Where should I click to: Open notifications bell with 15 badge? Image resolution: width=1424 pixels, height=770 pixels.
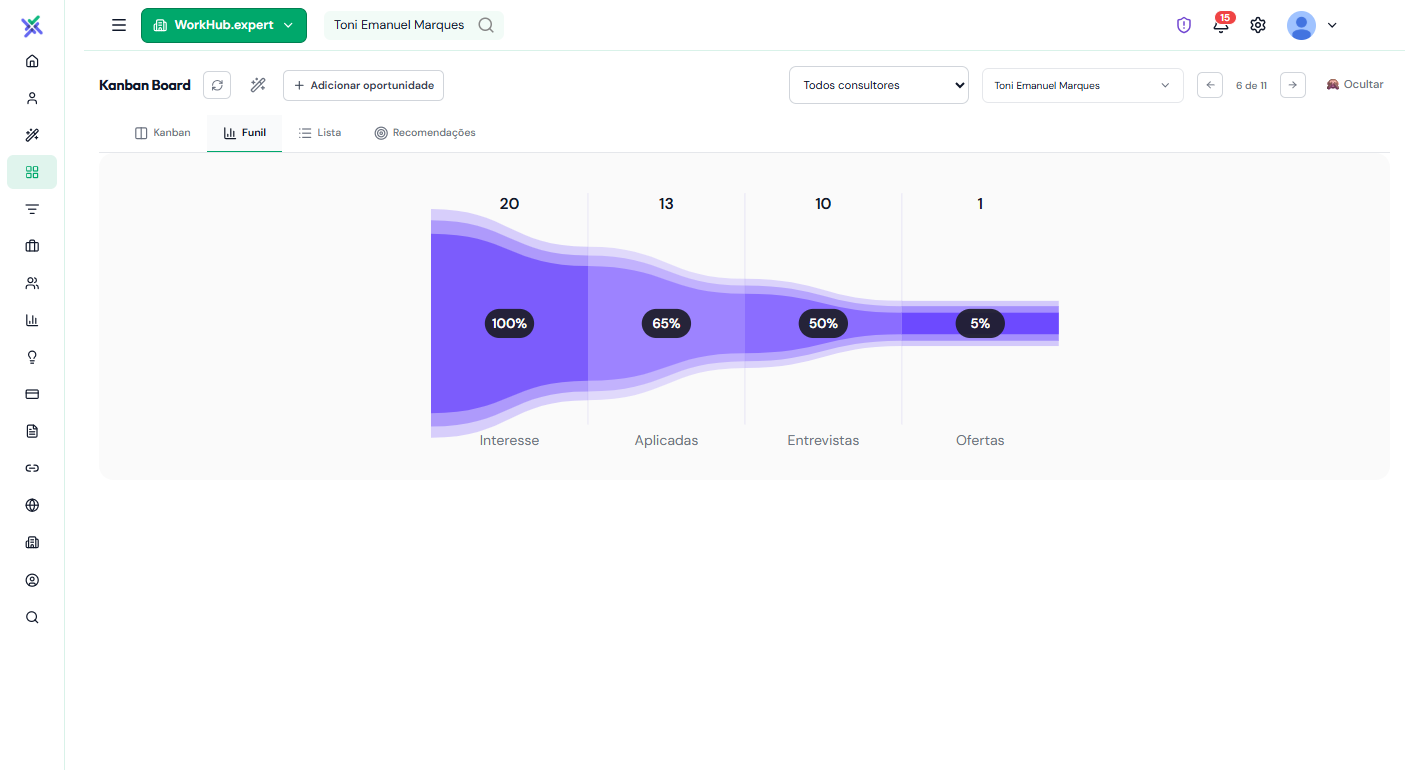click(x=1221, y=25)
